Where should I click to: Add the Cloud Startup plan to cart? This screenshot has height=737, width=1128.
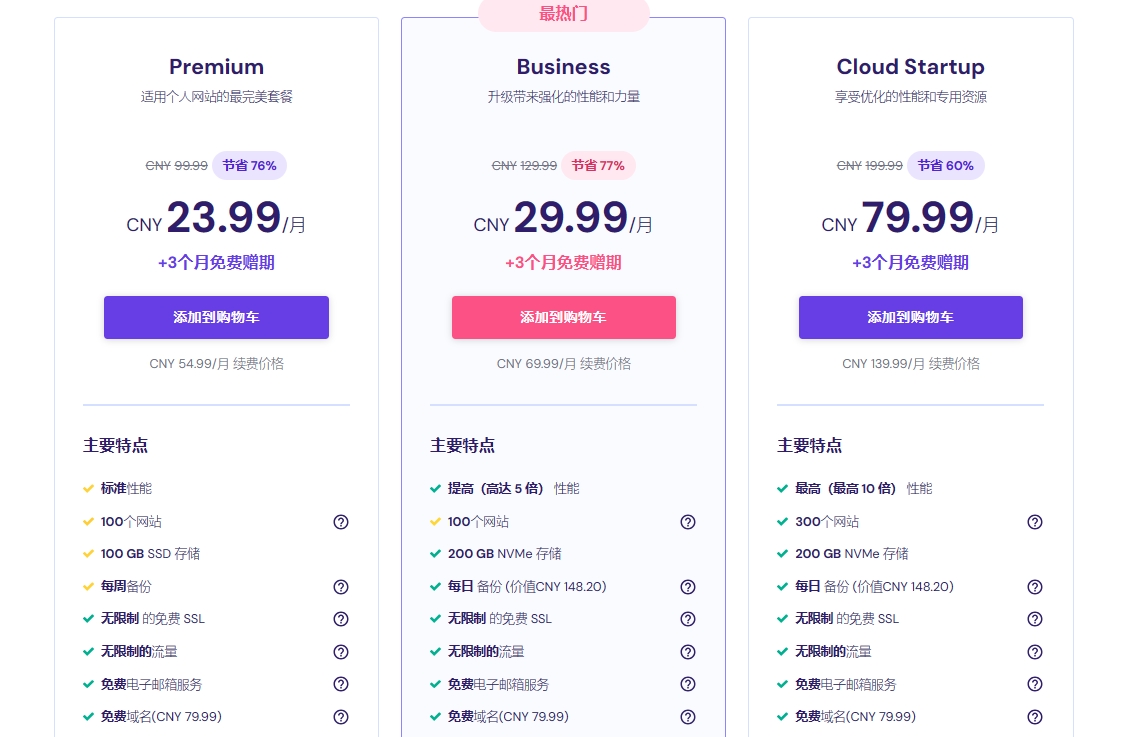911,317
